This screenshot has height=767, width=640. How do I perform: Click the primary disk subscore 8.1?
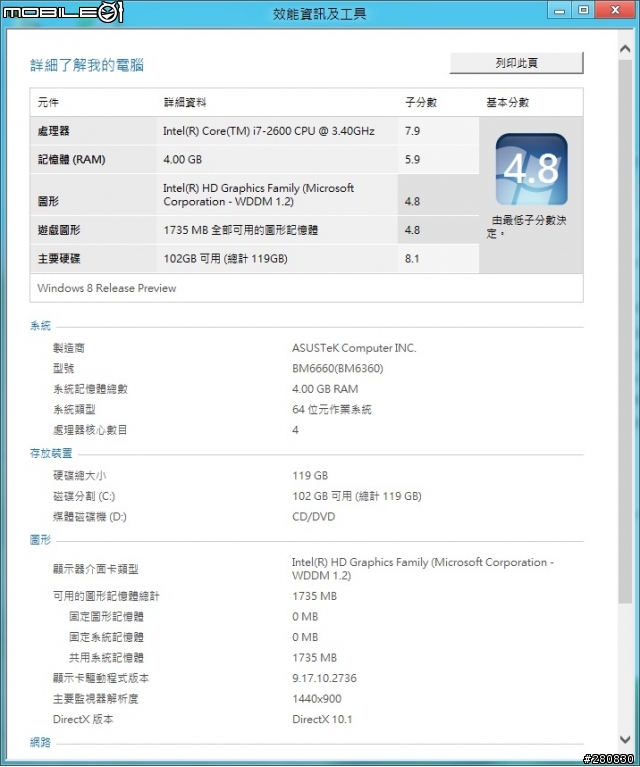[x=412, y=258]
